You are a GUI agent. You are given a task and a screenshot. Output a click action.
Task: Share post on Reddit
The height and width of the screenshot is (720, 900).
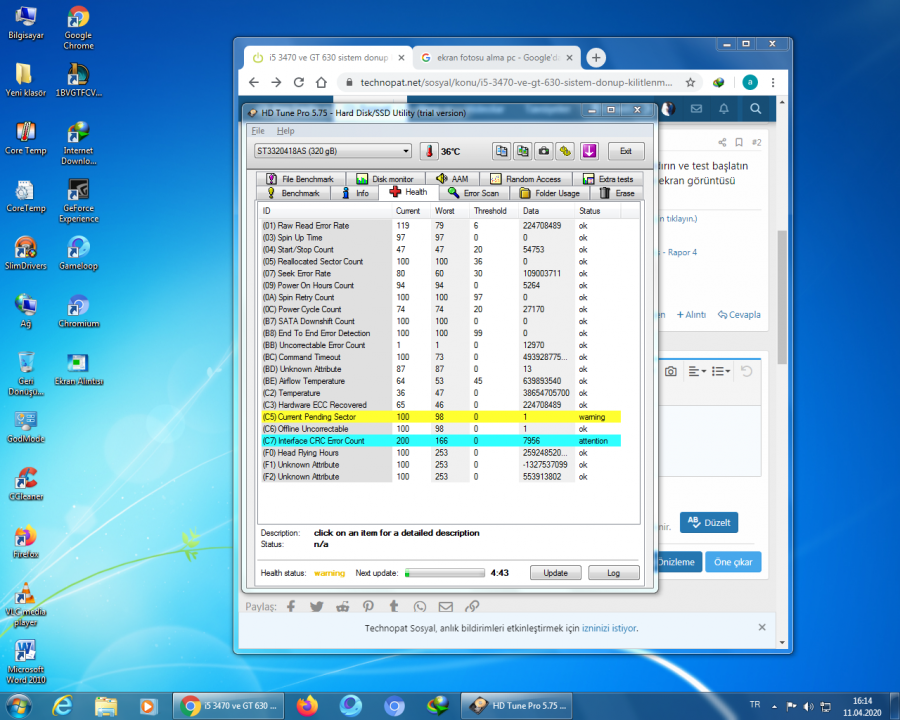[x=343, y=606]
